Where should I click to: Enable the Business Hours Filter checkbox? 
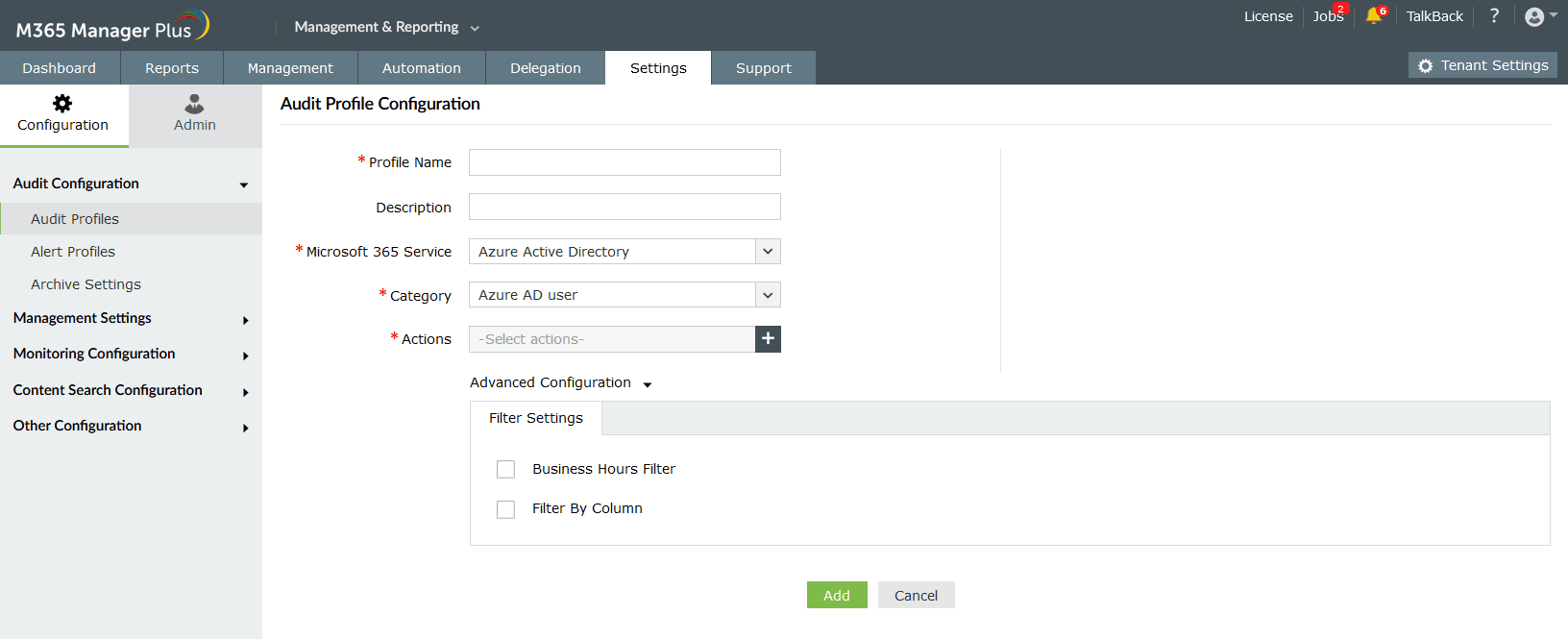[x=505, y=469]
